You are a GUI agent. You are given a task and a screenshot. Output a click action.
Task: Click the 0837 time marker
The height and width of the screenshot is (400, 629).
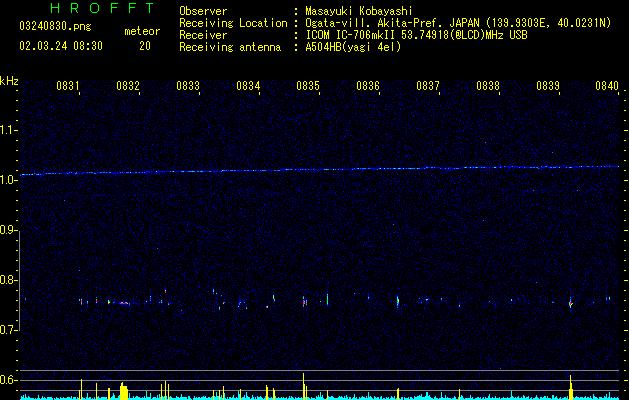tap(428, 85)
